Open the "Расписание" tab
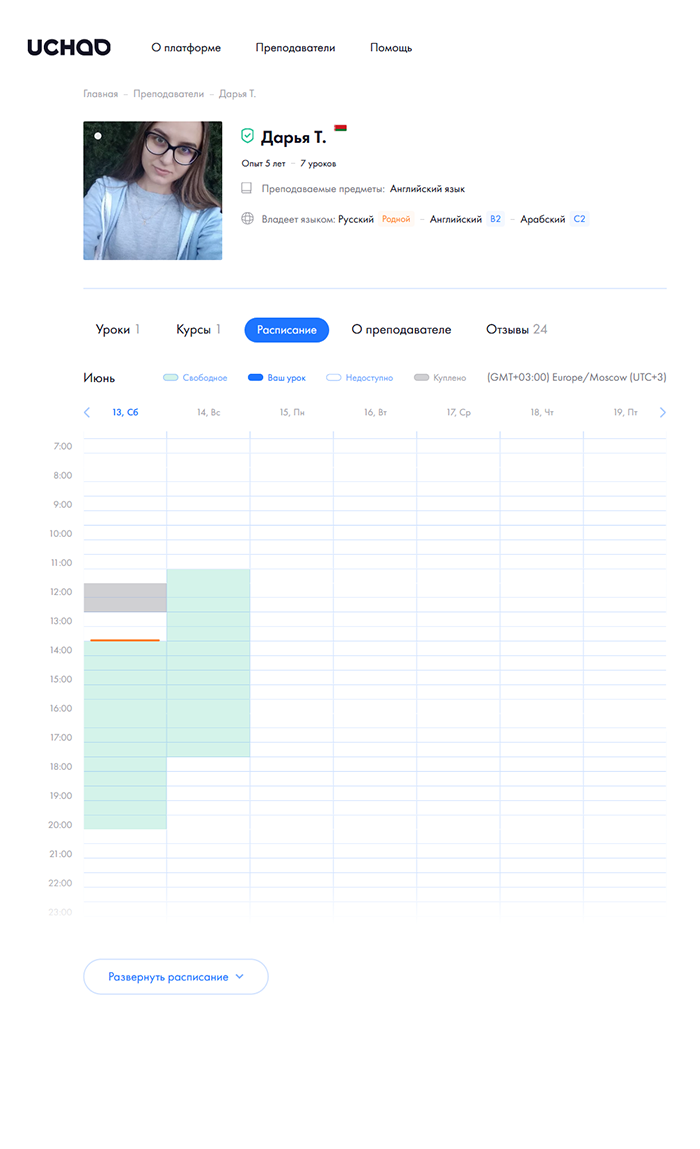The image size is (700, 1149). click(x=286, y=330)
